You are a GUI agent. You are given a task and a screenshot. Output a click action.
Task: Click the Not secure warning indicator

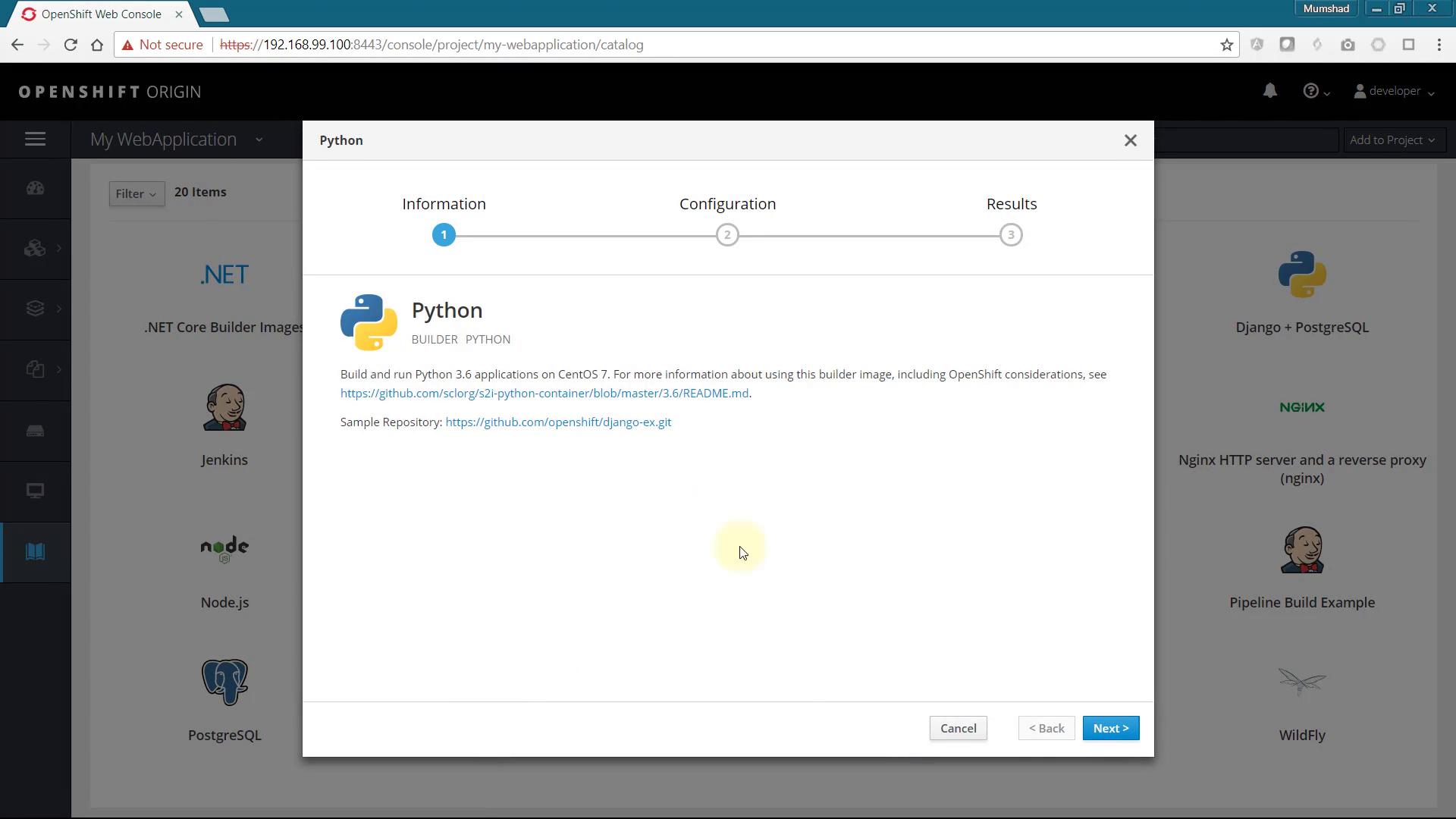(x=162, y=45)
